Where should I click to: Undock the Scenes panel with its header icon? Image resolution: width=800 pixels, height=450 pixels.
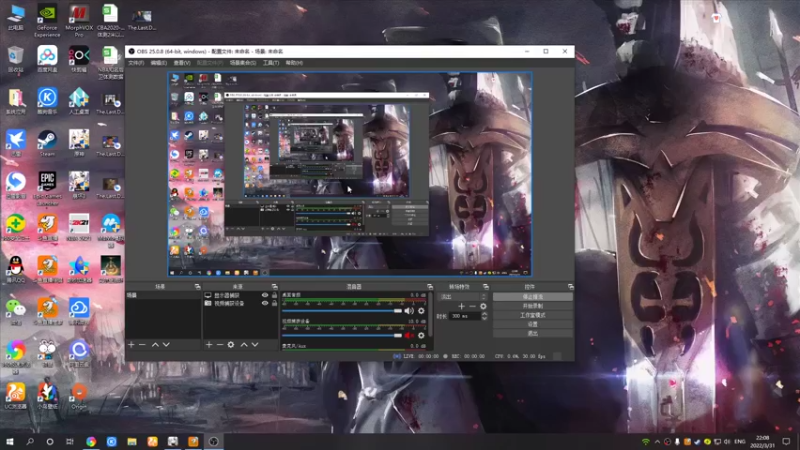coord(197,287)
